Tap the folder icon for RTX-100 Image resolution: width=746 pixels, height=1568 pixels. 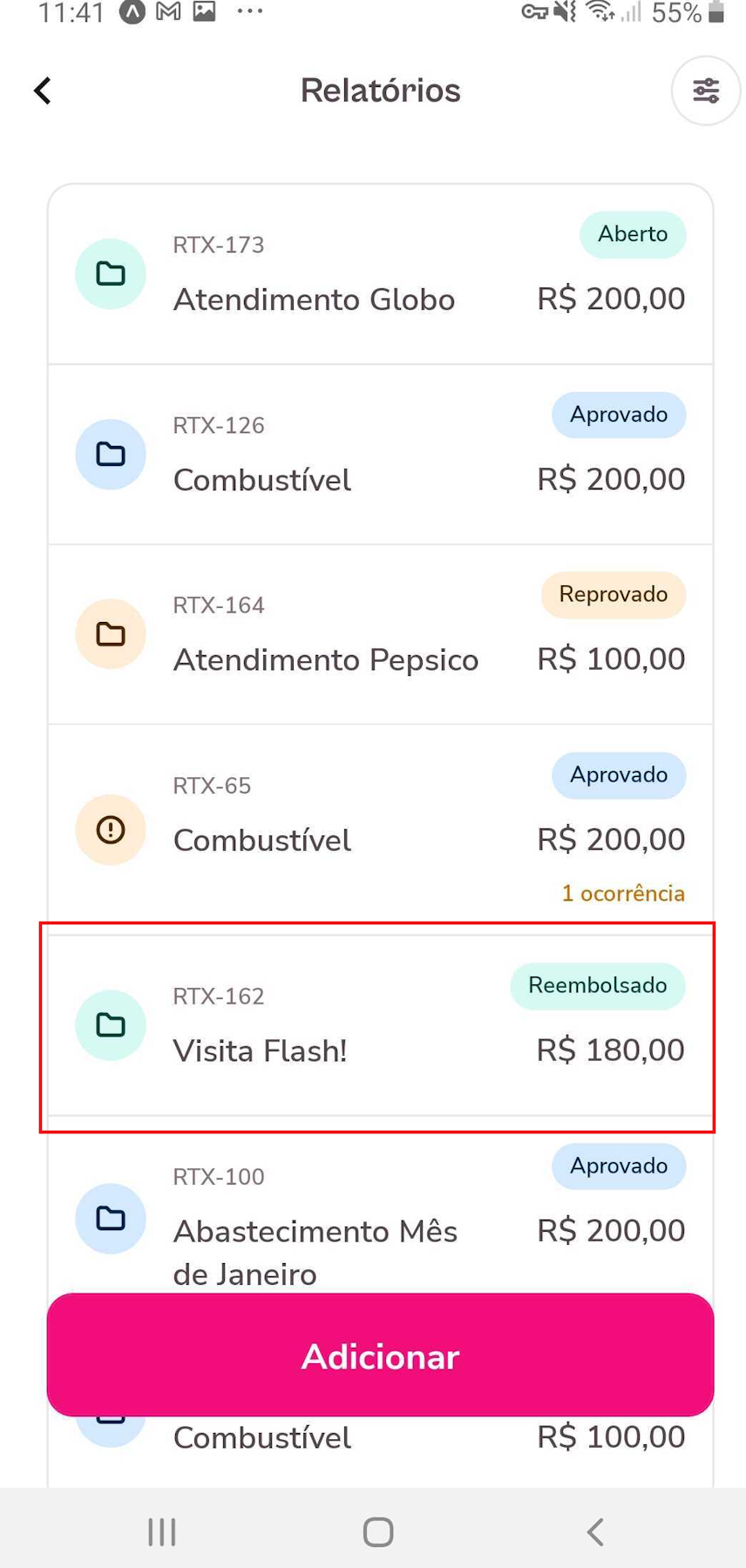(x=111, y=1218)
